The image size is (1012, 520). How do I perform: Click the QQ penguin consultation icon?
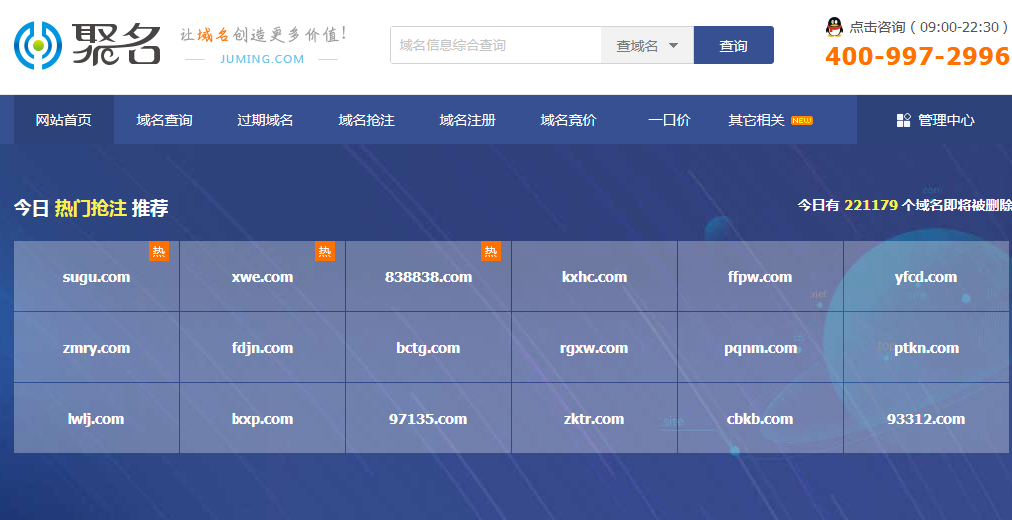pos(834,27)
